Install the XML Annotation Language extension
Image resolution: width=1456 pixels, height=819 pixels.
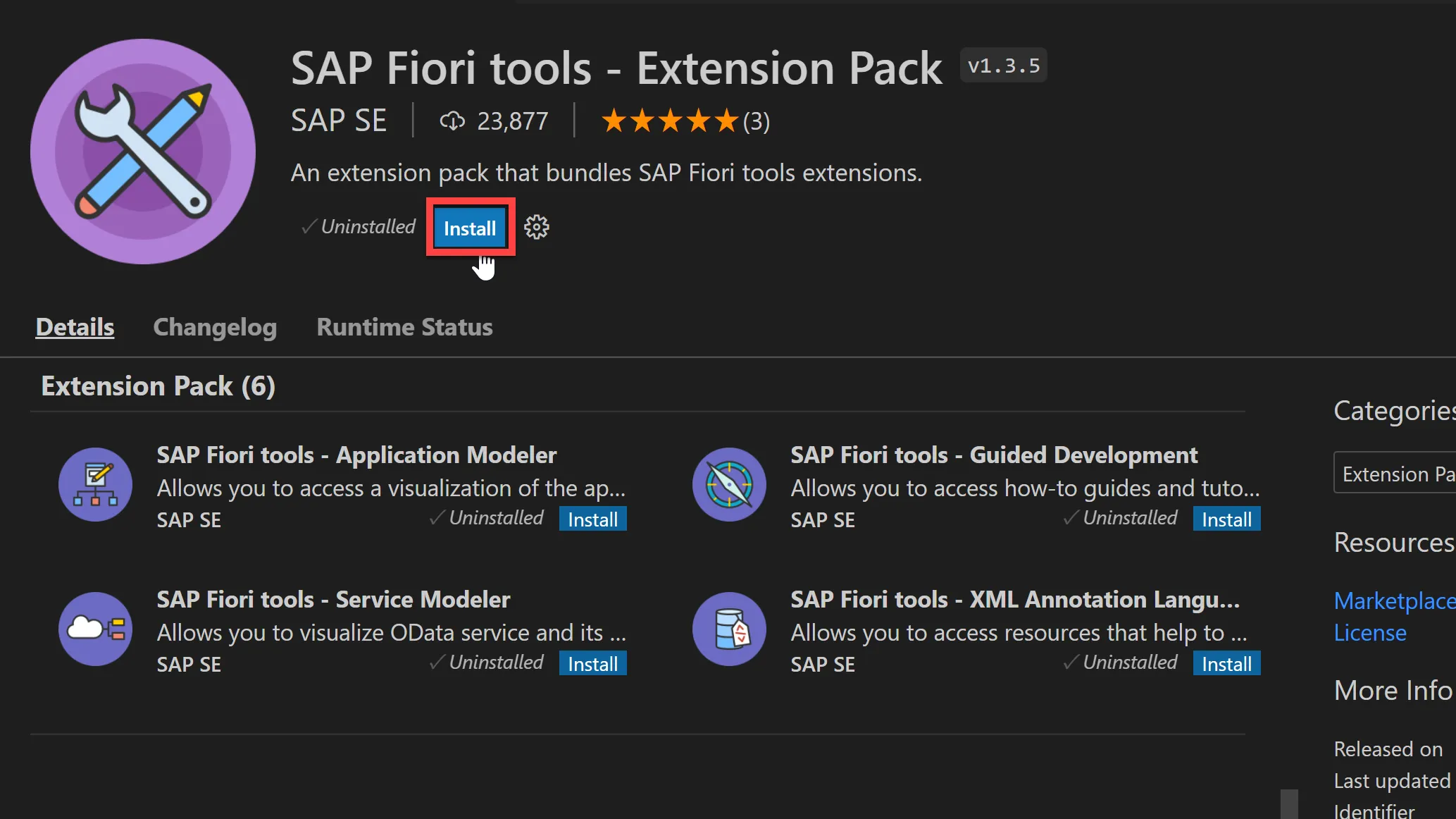point(1226,664)
